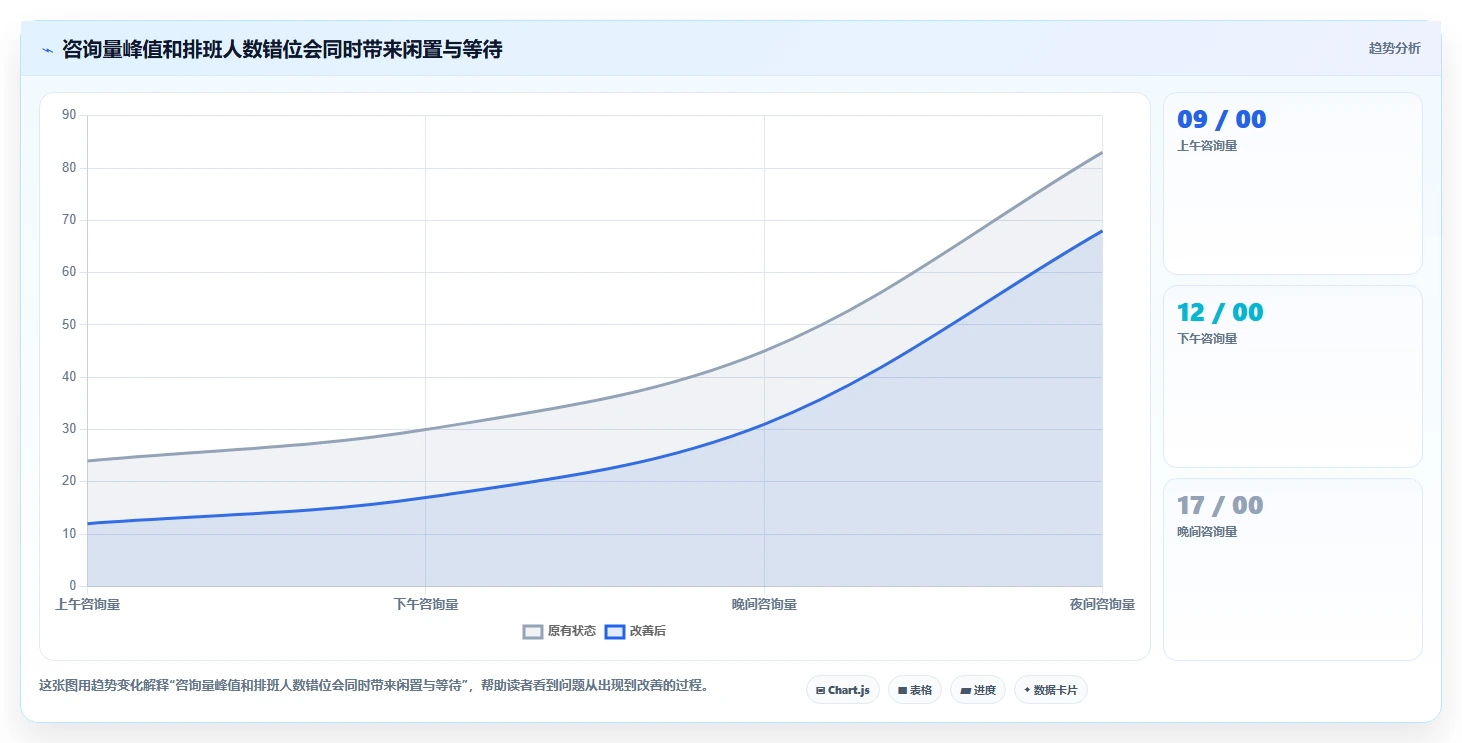This screenshot has width=1462, height=743.
Task: Click the 晚间咨询量 x-axis label
Action: tap(764, 604)
